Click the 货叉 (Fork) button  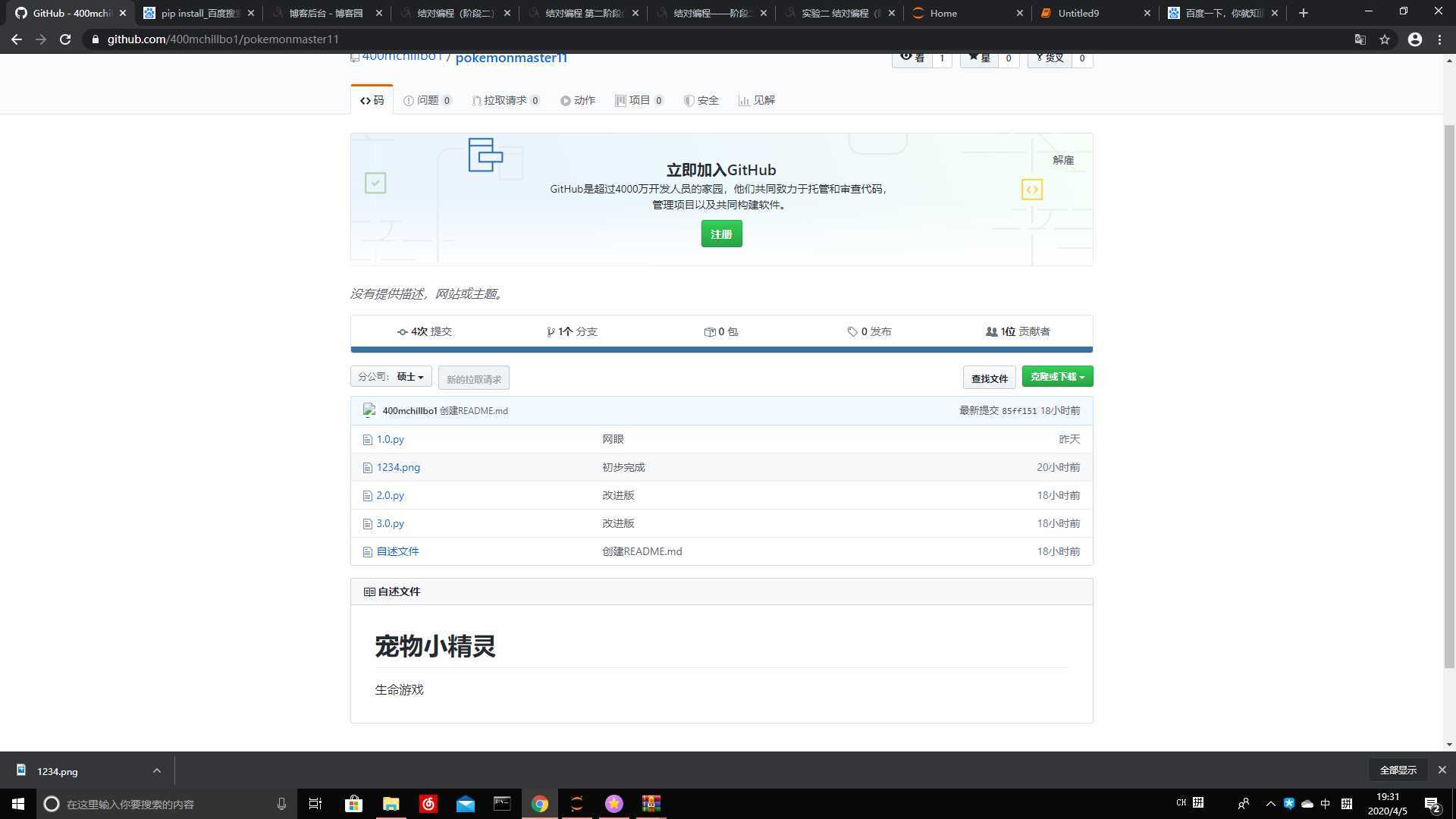1050,58
